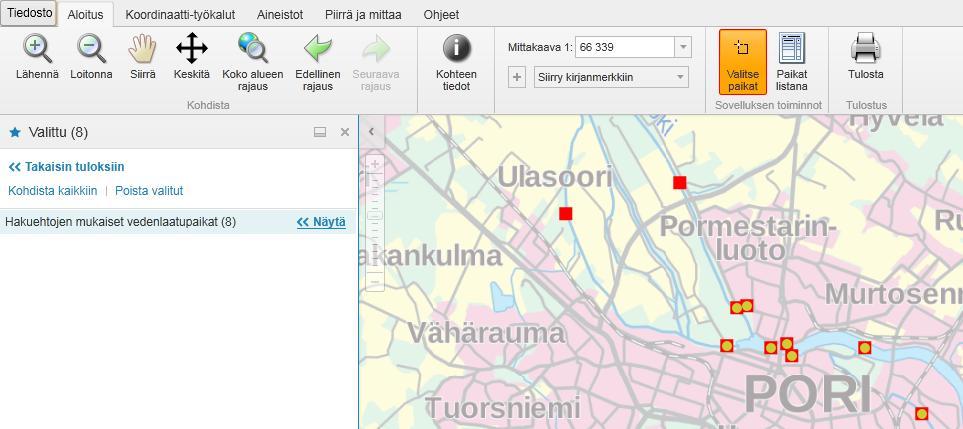Go to Edellinen rajaus previous extent
This screenshot has width=963, height=429.
pos(318,62)
